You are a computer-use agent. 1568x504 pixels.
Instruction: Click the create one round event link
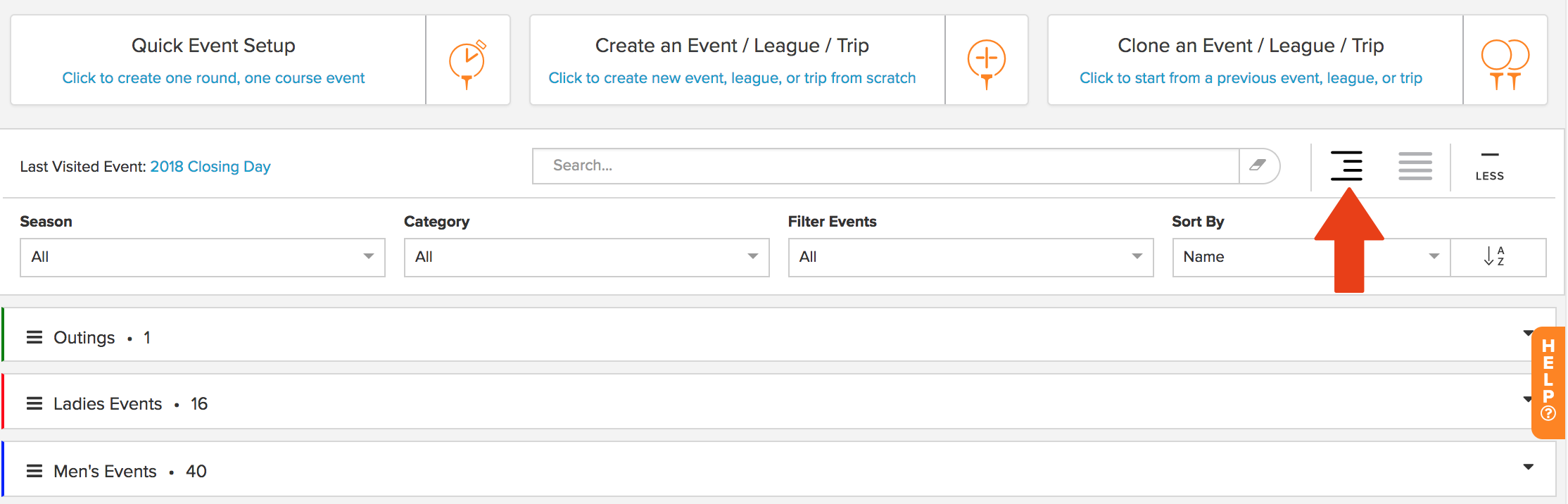tap(213, 77)
